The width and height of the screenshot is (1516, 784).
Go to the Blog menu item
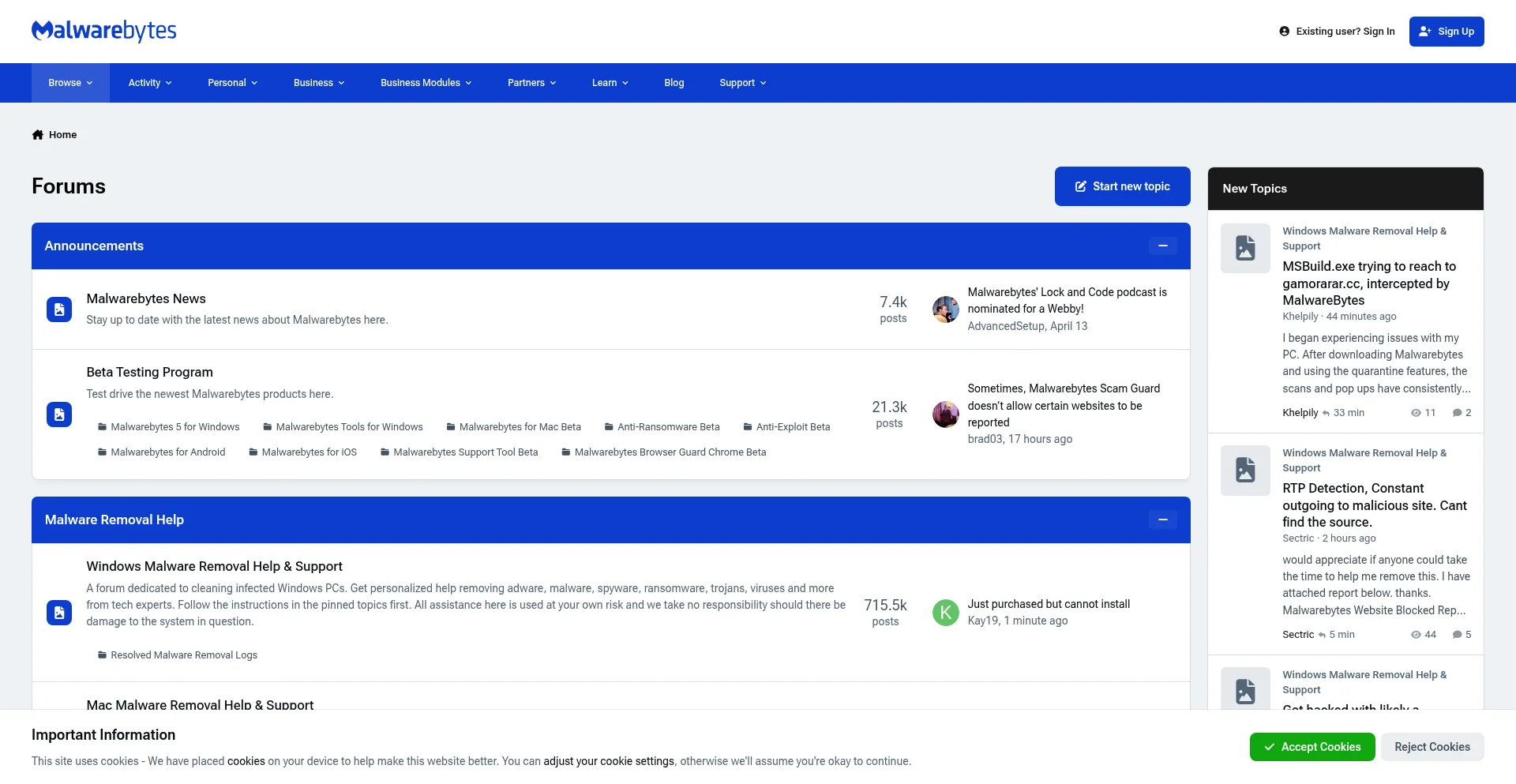point(674,83)
